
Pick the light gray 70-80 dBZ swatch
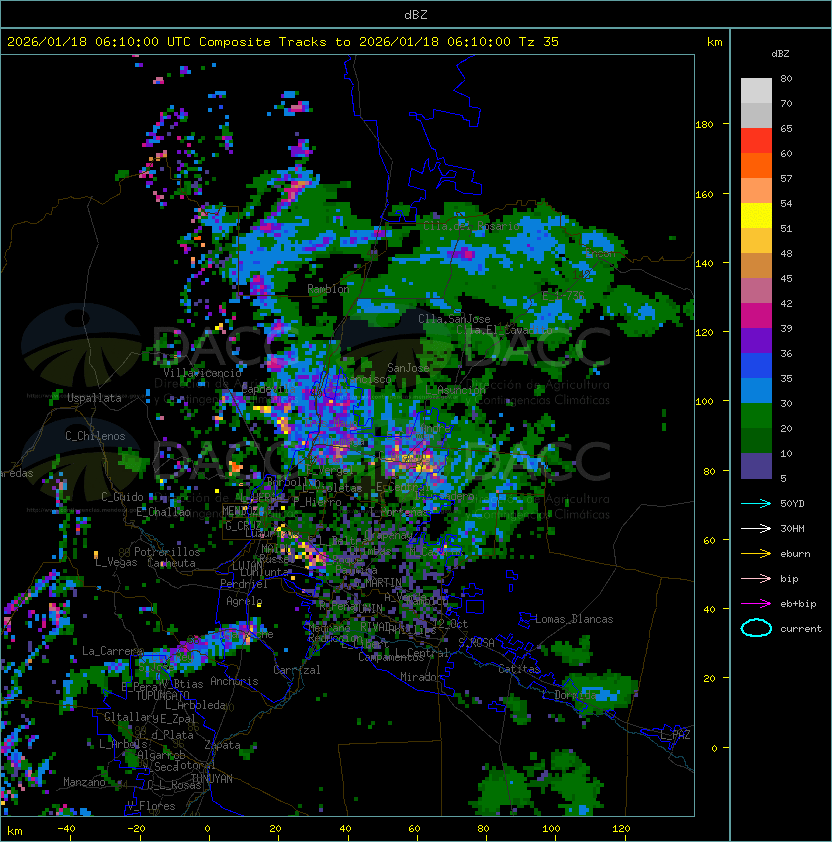click(756, 90)
